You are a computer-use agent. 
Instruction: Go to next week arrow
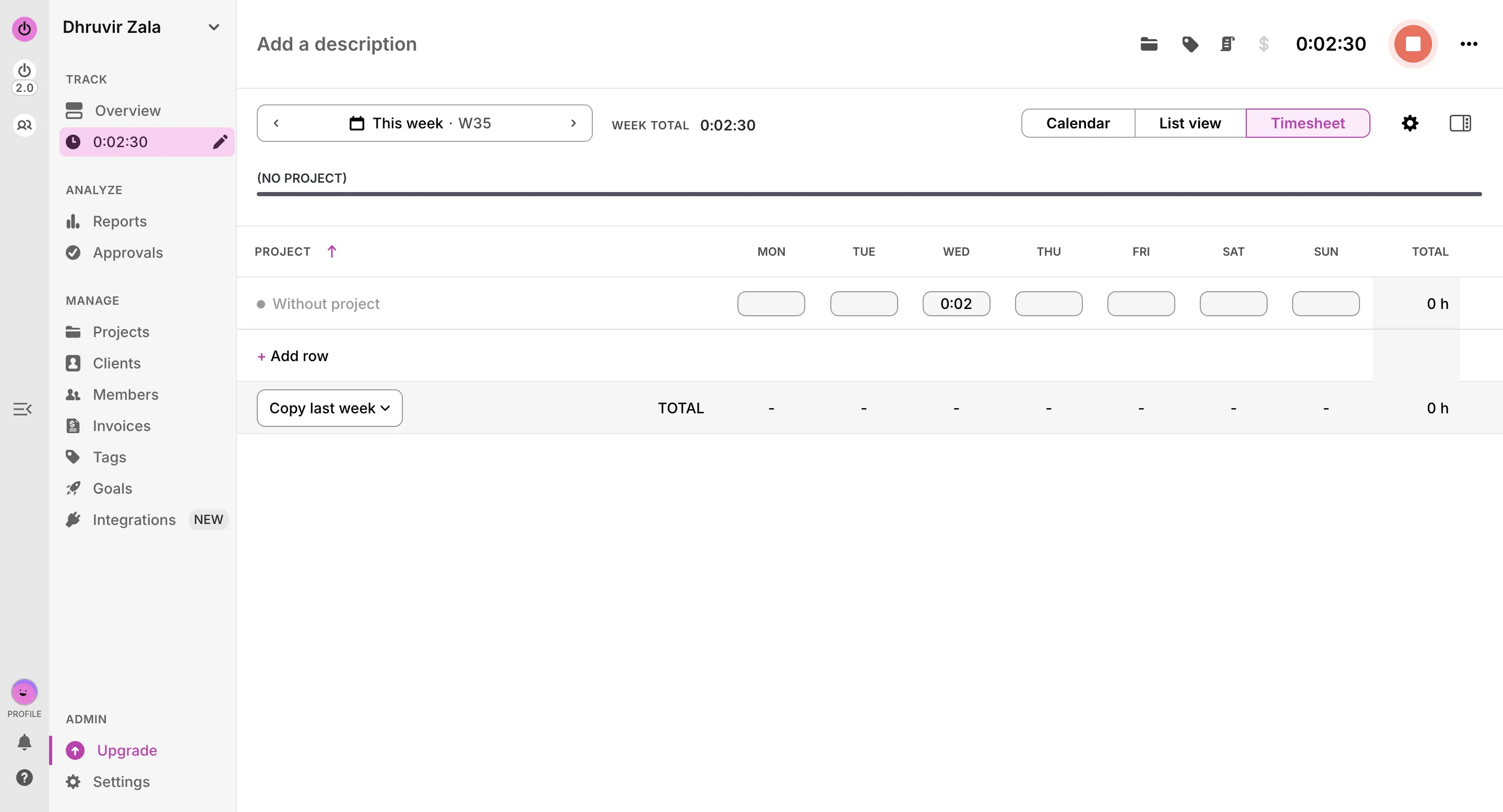click(x=574, y=123)
